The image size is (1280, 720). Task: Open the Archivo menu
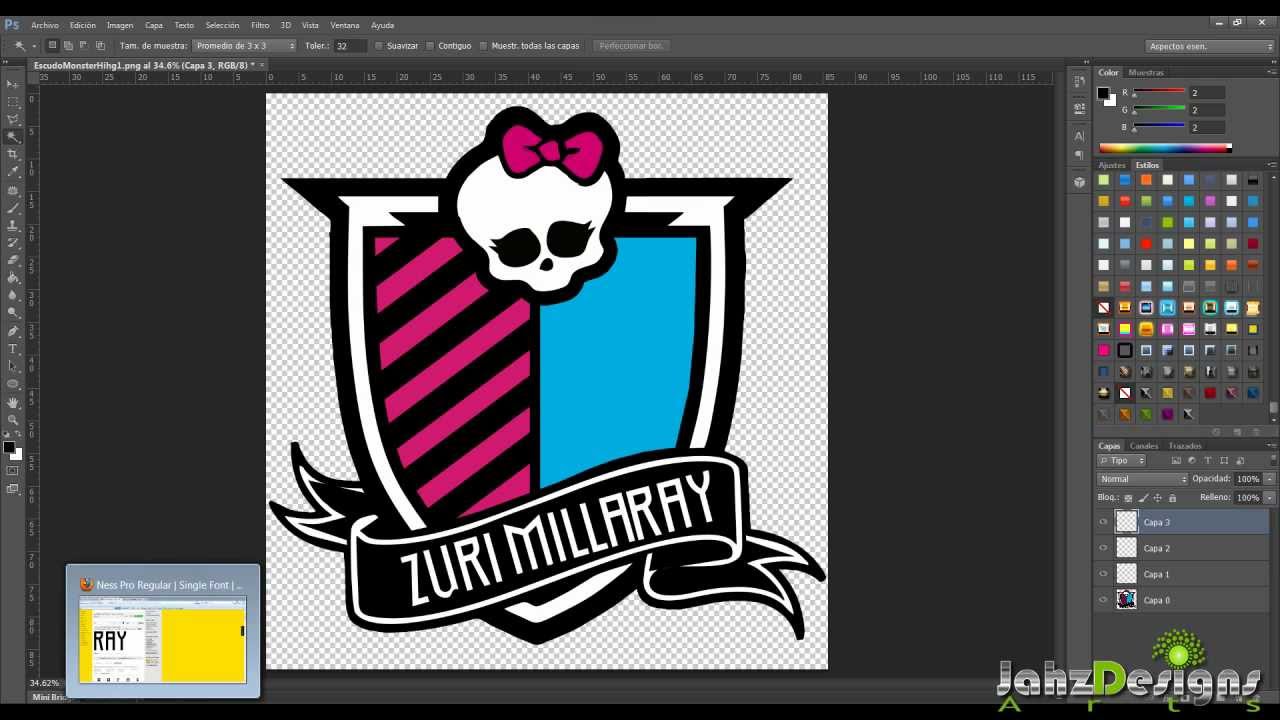[x=45, y=25]
